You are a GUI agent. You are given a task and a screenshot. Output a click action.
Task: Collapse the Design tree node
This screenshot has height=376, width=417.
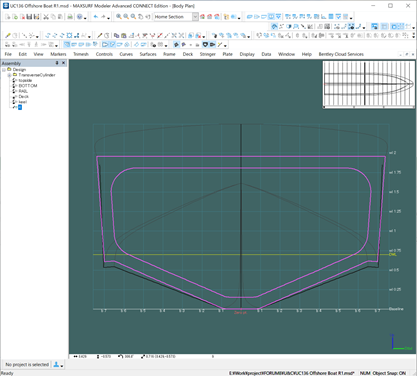4,70
